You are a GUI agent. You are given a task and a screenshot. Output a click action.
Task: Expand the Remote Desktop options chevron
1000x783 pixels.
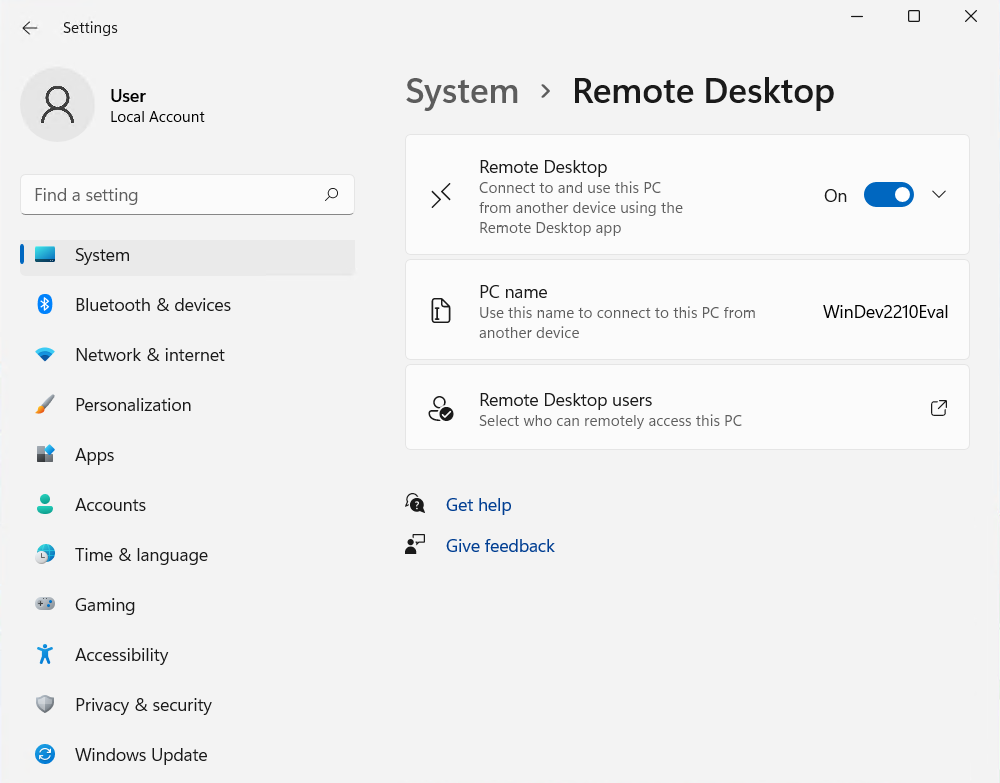tap(939, 195)
